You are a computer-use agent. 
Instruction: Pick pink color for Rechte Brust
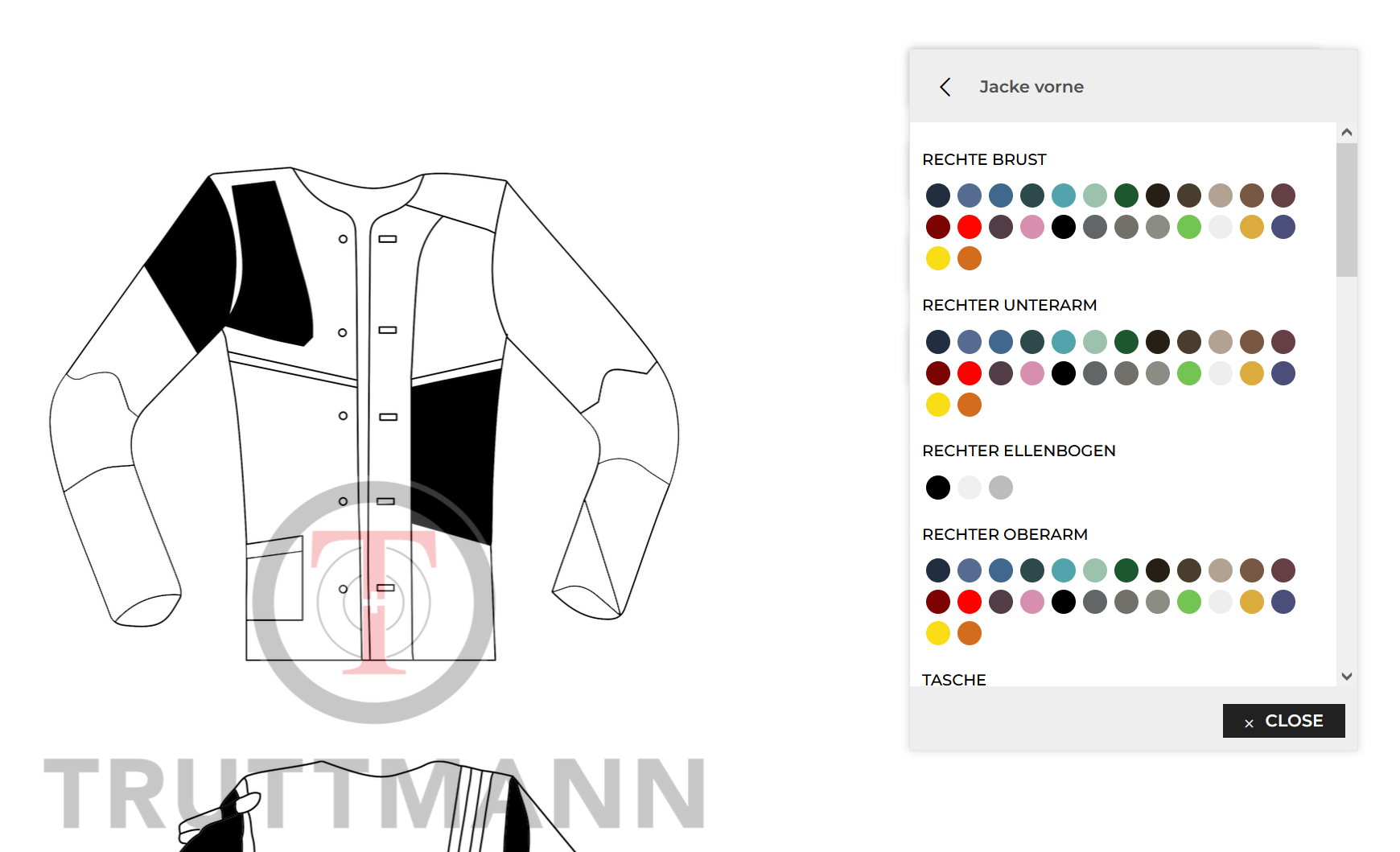point(1032,227)
